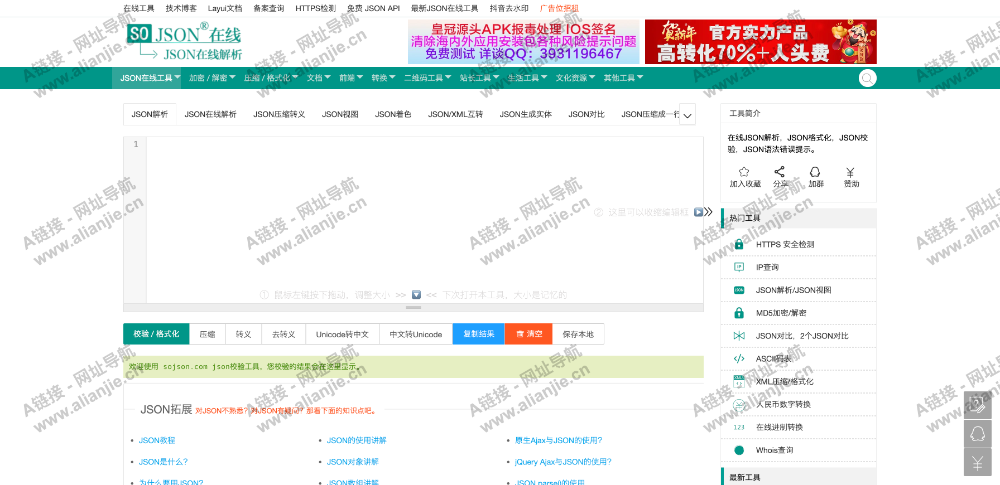Image resolution: width=1000 pixels, height=485 pixels.
Task: Click the icon beside 人民币数字转换
Action: pos(739,405)
